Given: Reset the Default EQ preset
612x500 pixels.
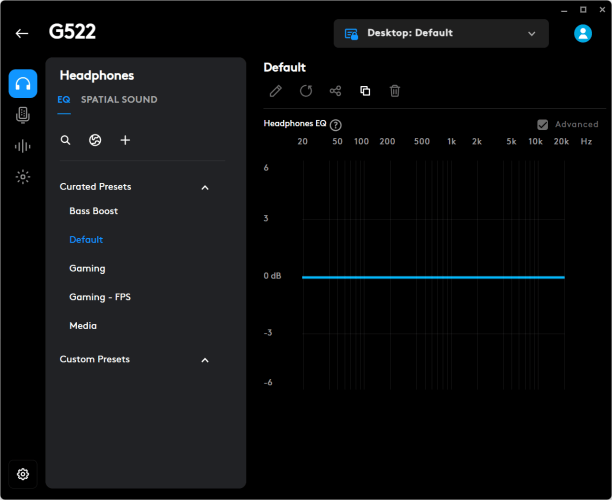Looking at the screenshot, I should (x=306, y=91).
